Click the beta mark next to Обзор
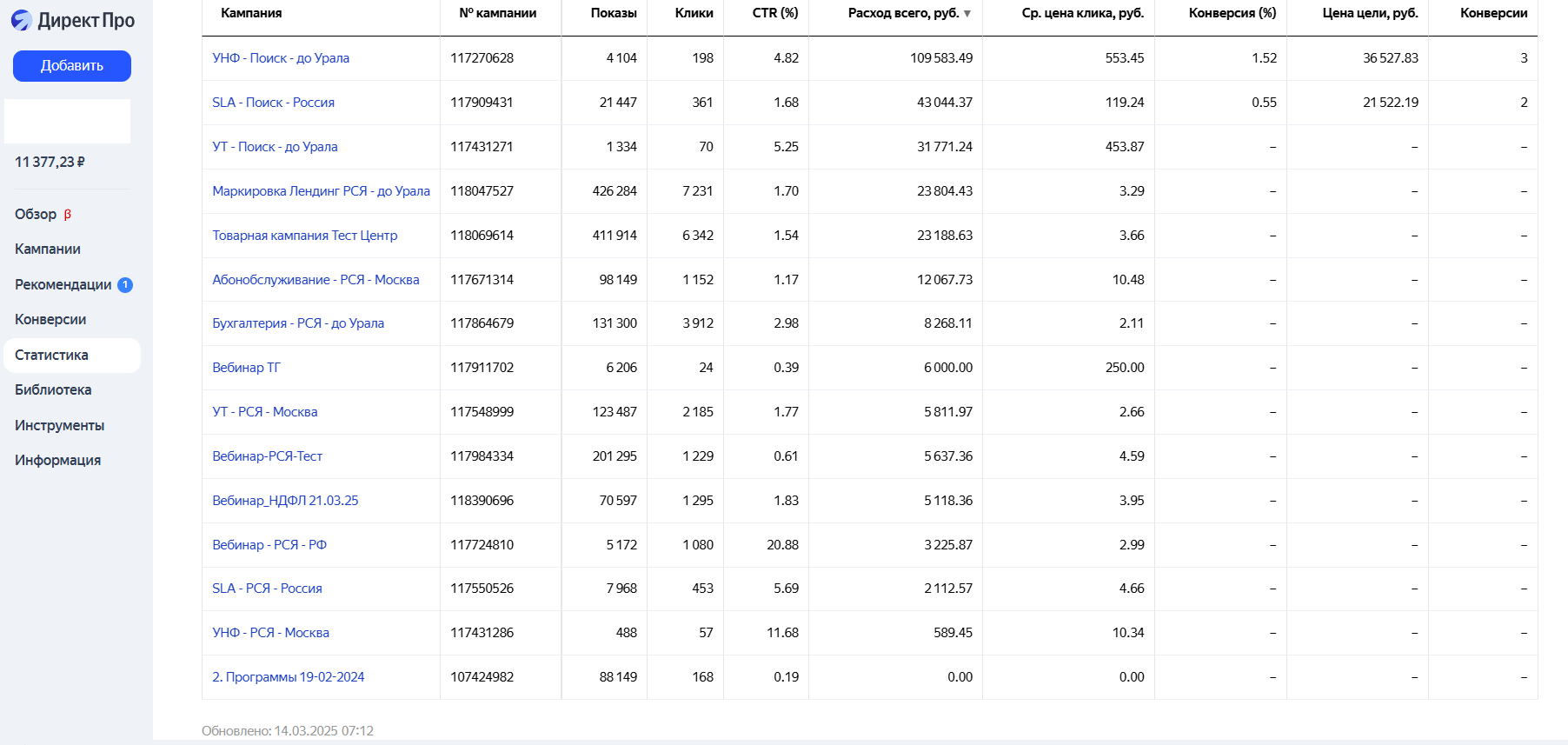 [68, 215]
